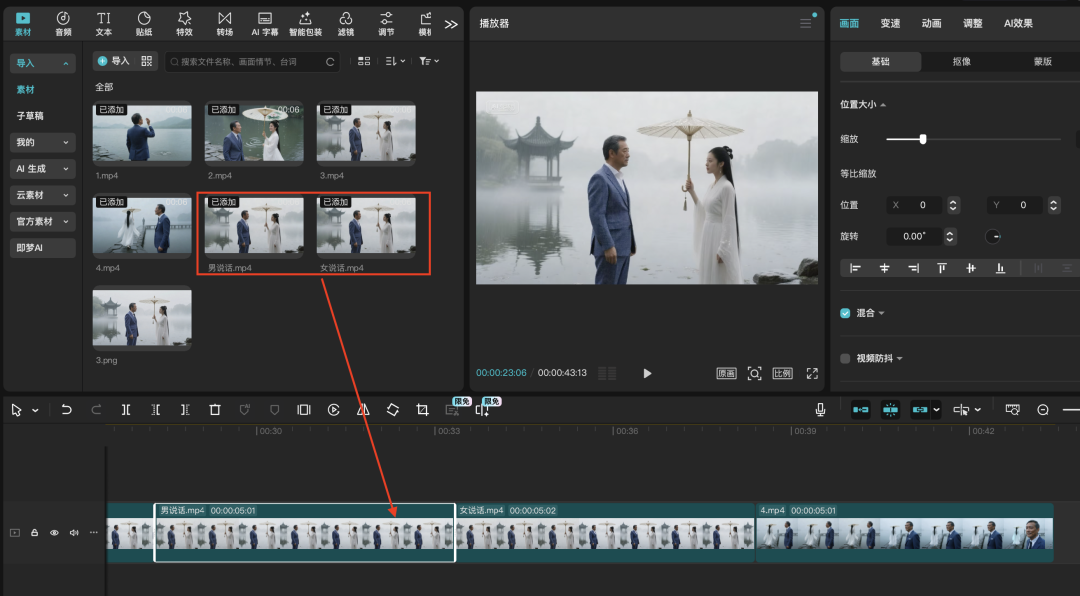Expand the 官方素材 sidebar section

click(43, 221)
